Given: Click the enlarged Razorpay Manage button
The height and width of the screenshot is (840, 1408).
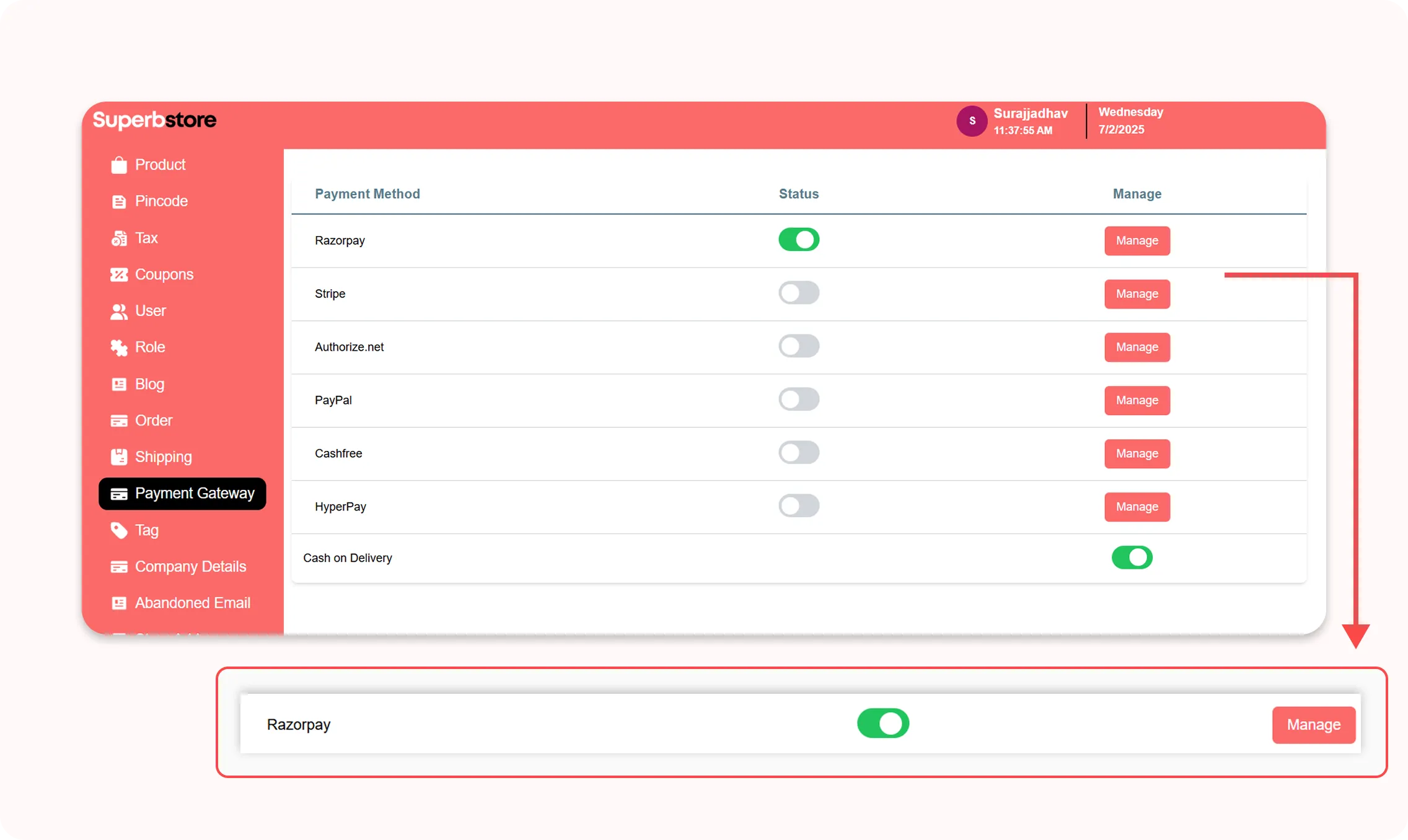Looking at the screenshot, I should point(1313,725).
